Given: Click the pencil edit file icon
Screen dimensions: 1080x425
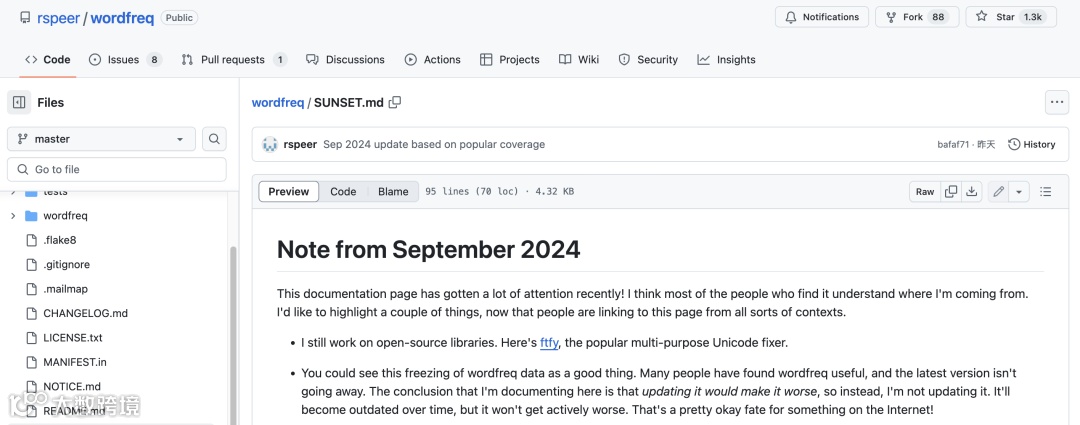Looking at the screenshot, I should (998, 192).
